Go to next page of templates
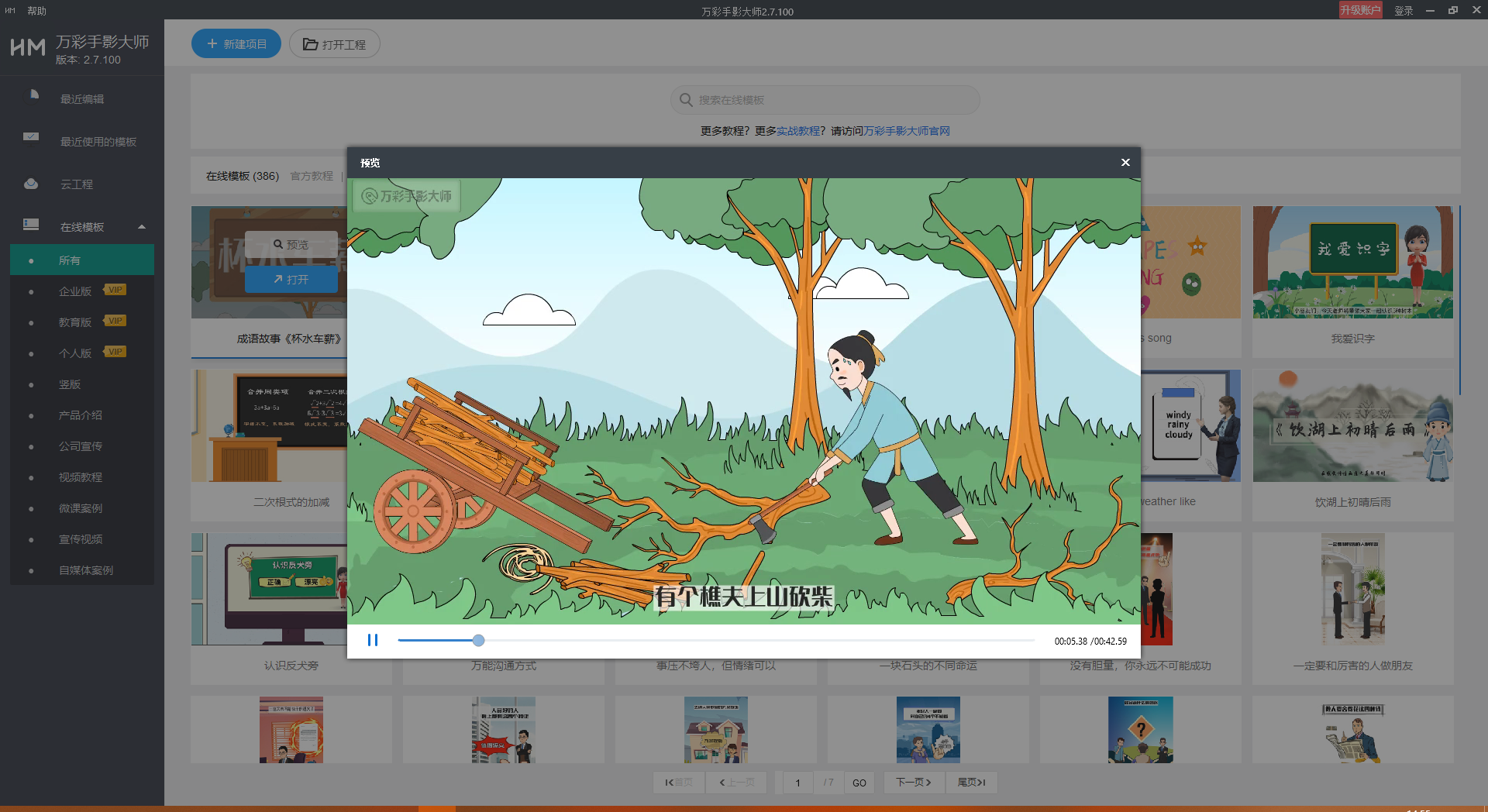 [x=913, y=783]
